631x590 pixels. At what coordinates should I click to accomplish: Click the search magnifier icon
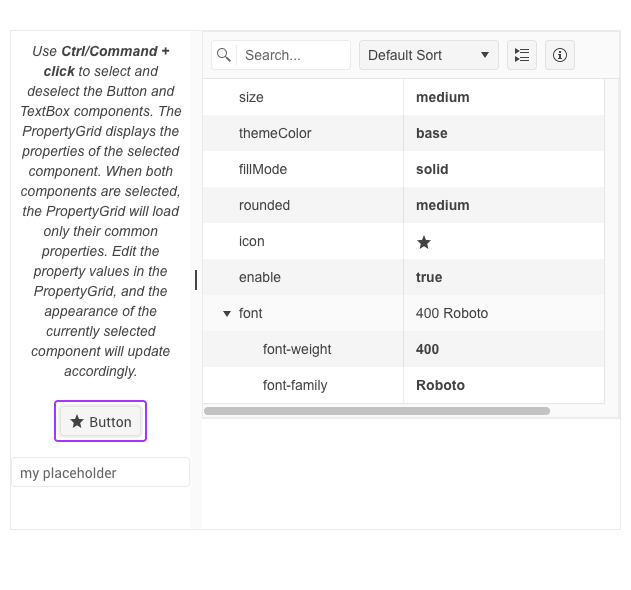[224, 55]
